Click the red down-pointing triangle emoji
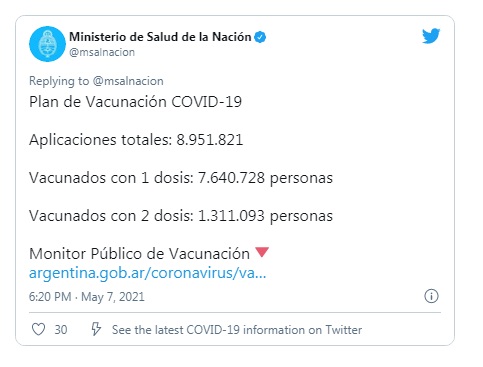The height and width of the screenshot is (367, 483). pyautogui.click(x=262, y=252)
